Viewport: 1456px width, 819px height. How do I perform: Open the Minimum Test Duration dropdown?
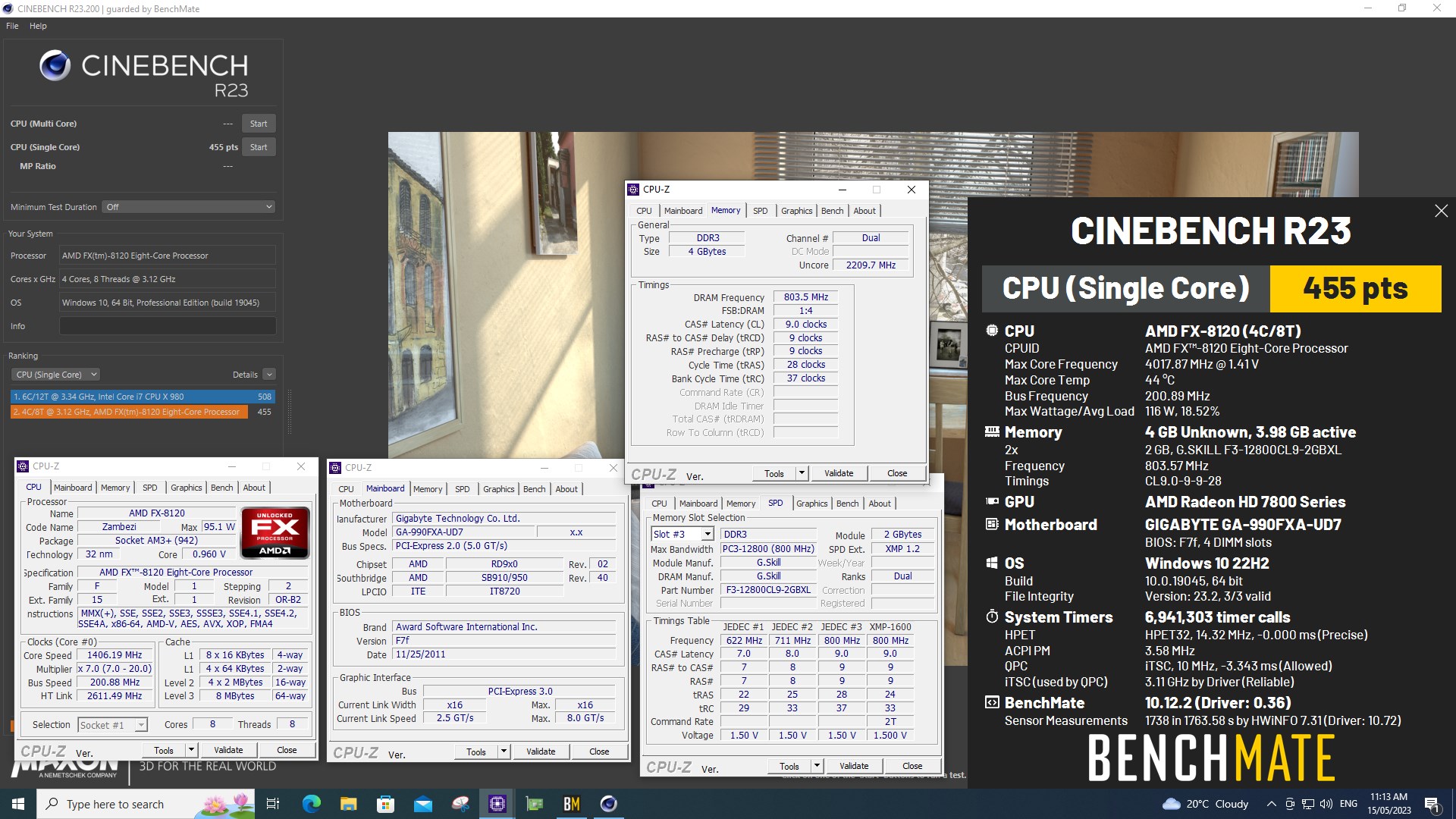[x=189, y=207]
